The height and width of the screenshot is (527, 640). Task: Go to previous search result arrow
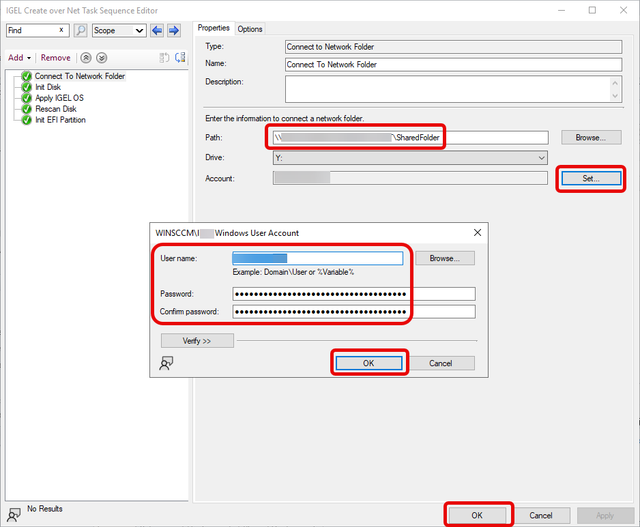pos(157,31)
